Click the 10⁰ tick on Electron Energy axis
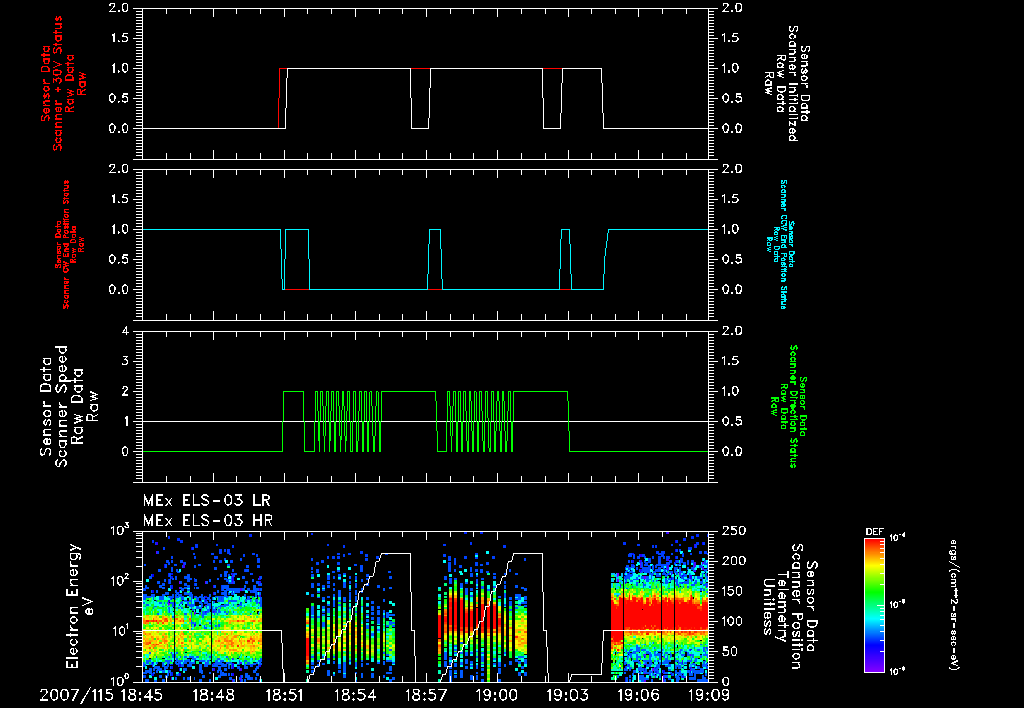Viewport: 1024px width, 708px height. (x=120, y=681)
